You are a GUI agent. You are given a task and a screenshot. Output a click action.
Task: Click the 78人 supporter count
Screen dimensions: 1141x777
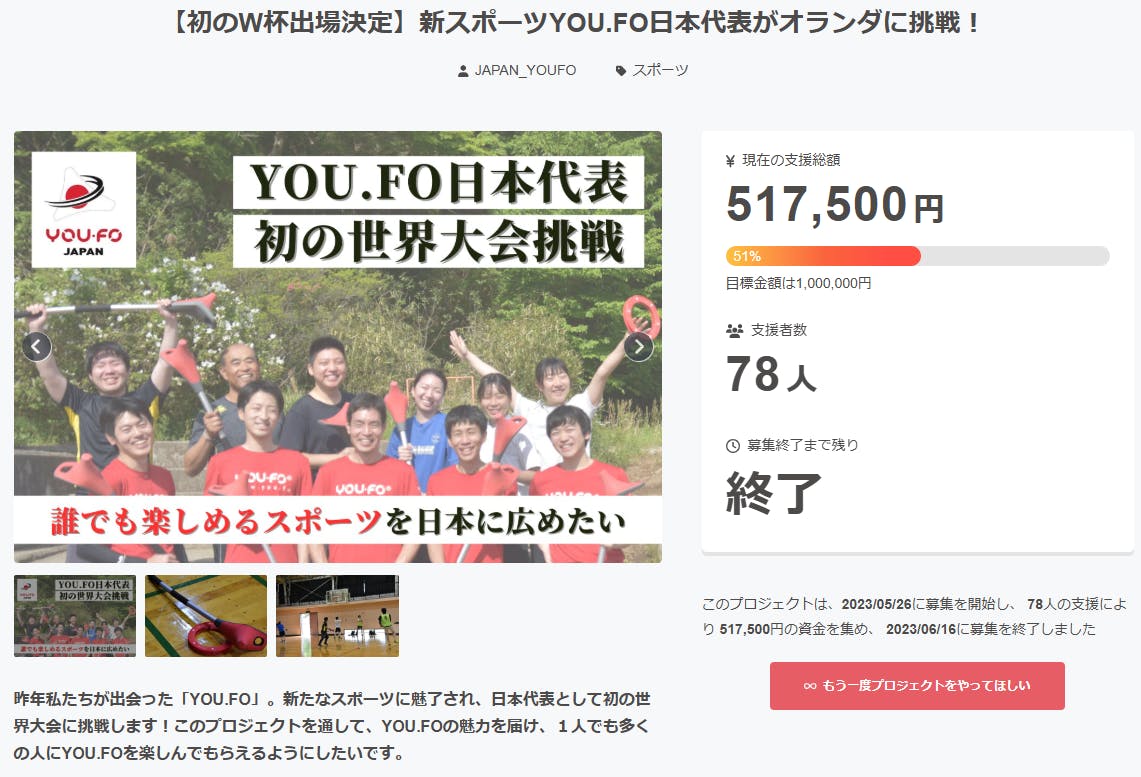(x=770, y=375)
